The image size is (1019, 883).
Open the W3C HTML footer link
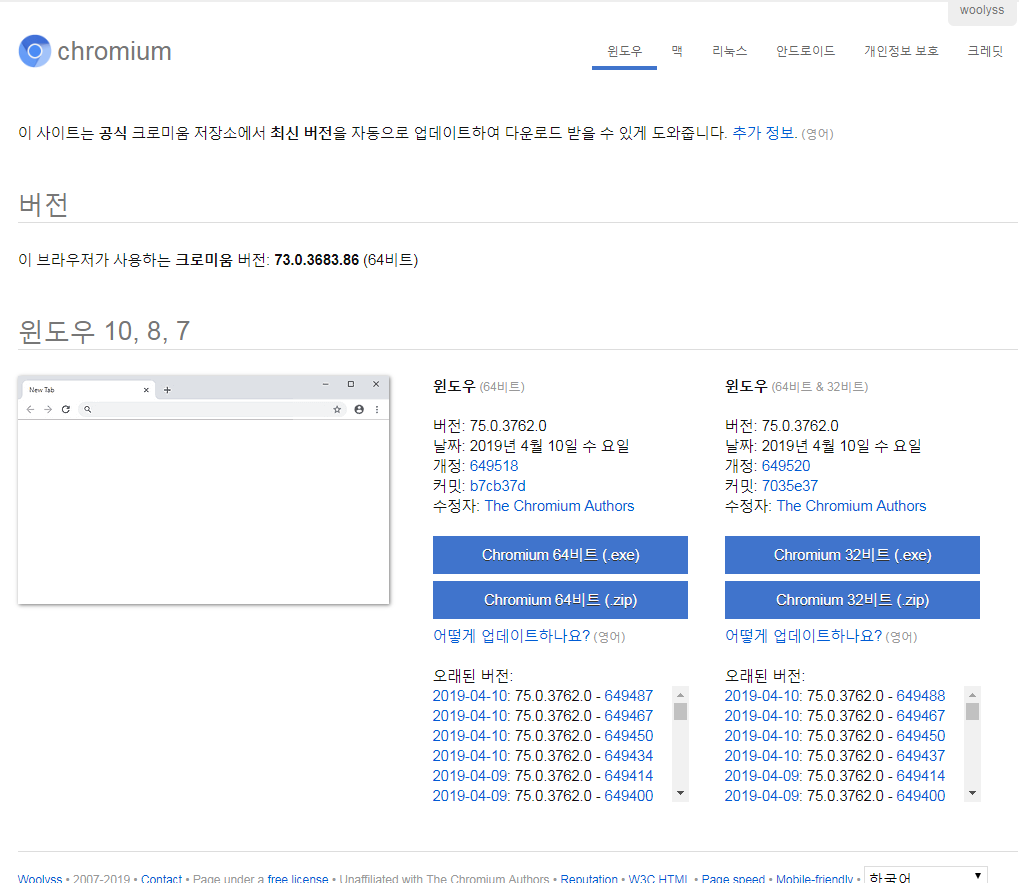pyautogui.click(x=658, y=878)
